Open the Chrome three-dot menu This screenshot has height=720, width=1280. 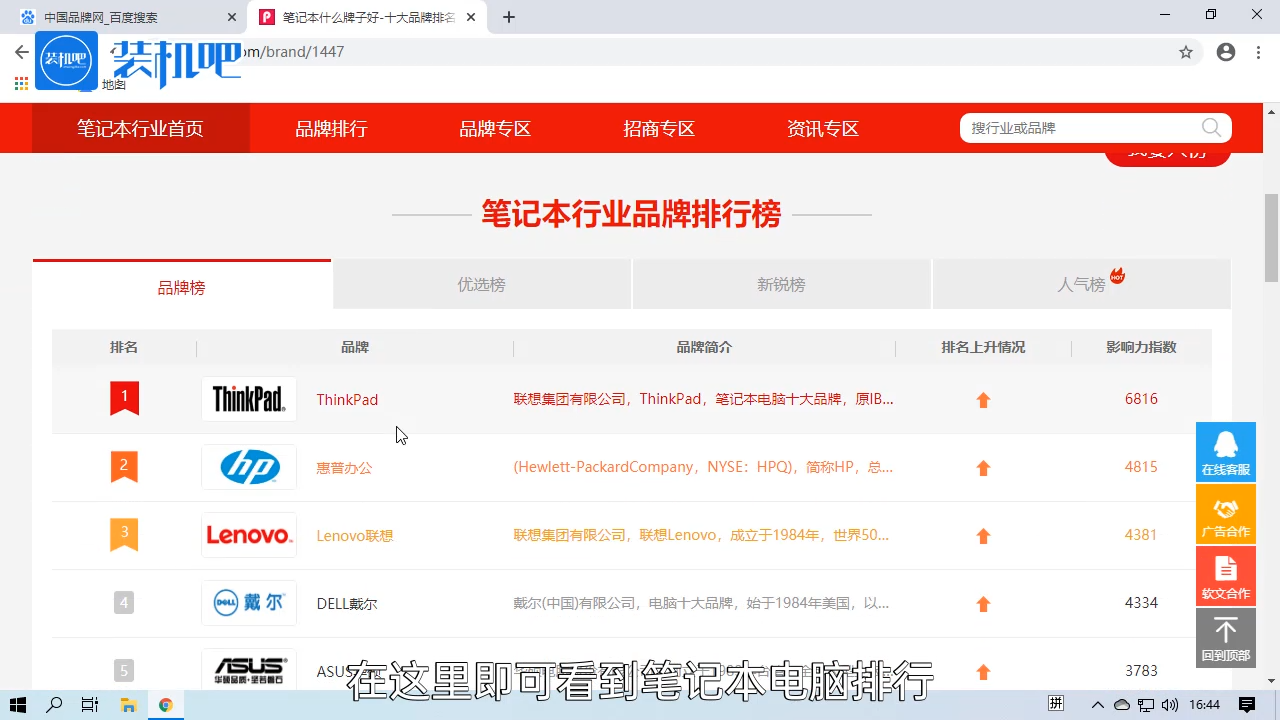pos(1258,51)
